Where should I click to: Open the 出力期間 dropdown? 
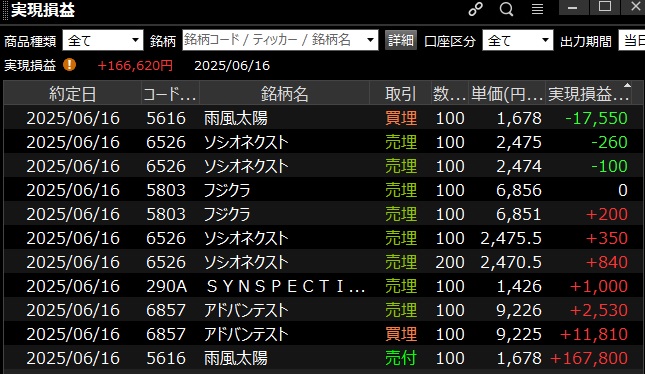click(x=632, y=40)
